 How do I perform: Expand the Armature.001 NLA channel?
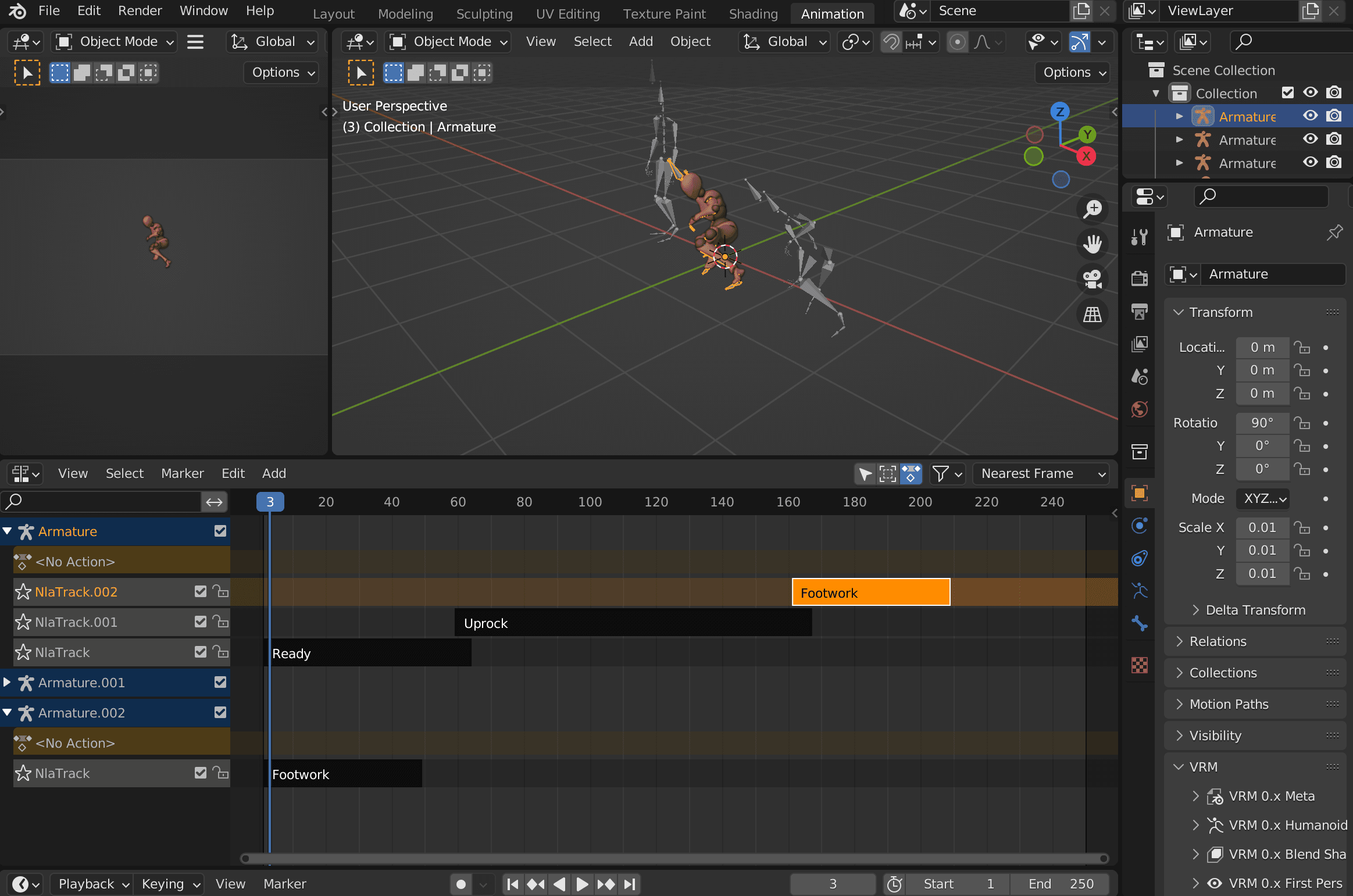[x=7, y=682]
